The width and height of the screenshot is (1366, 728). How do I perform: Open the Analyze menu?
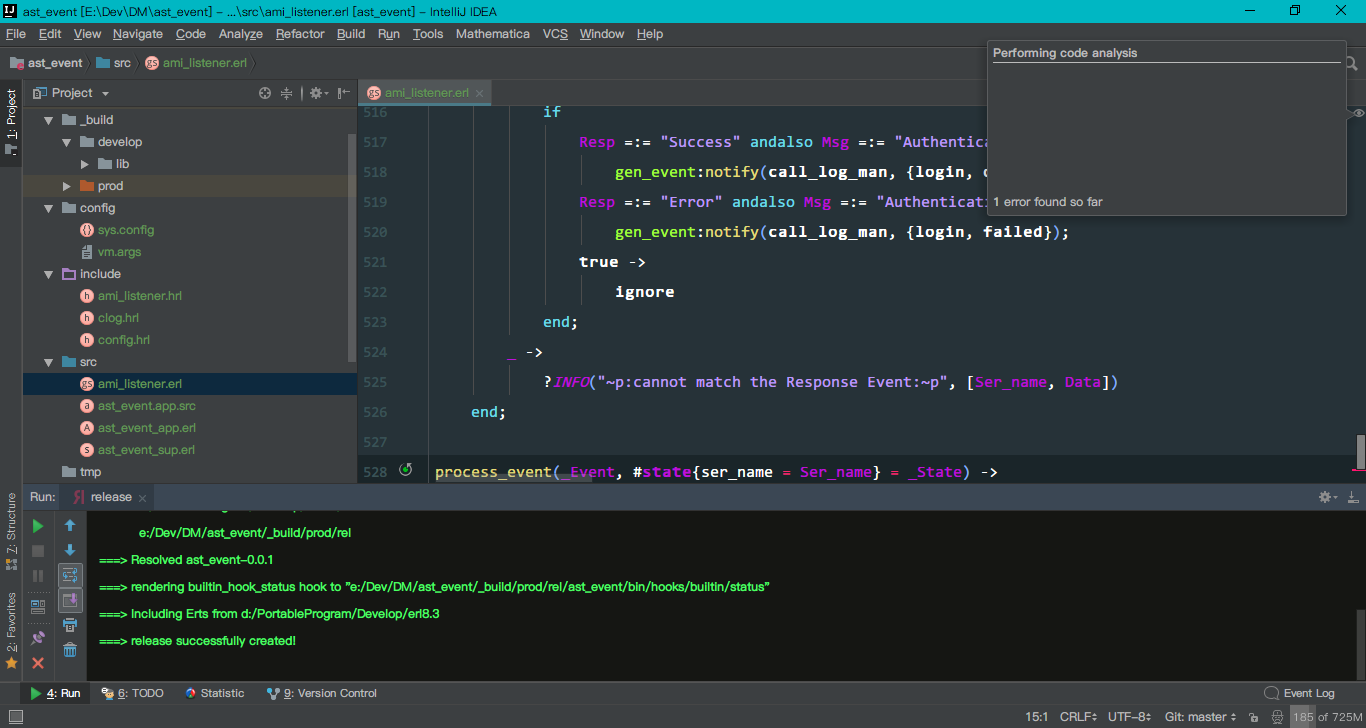(240, 34)
